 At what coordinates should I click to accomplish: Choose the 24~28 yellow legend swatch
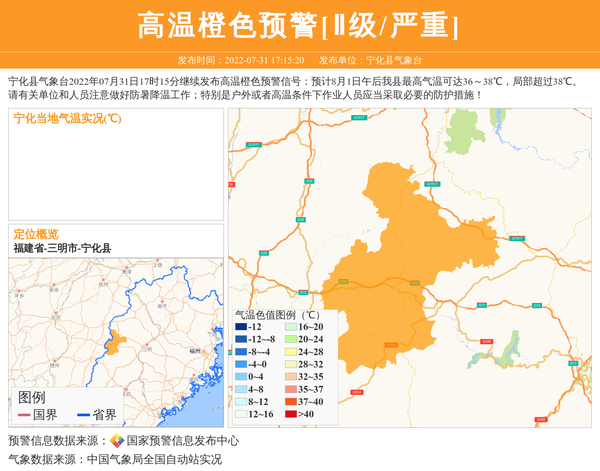point(291,352)
